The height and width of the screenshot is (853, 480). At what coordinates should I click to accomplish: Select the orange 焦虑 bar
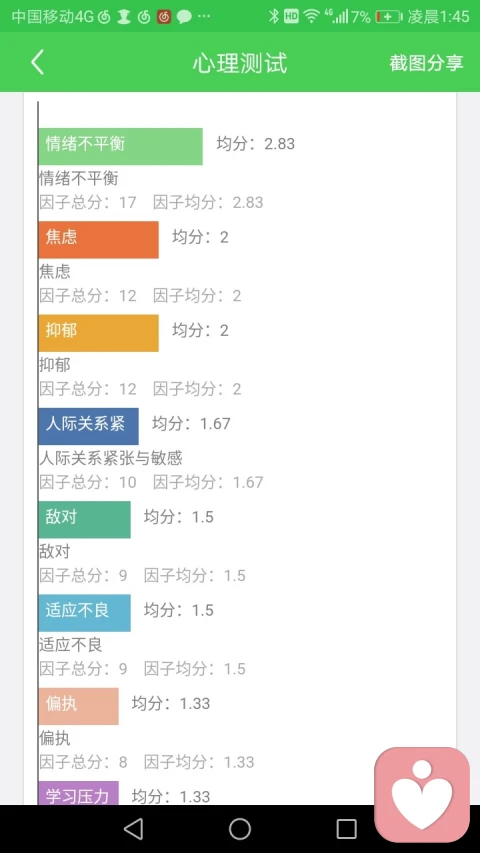click(99, 240)
